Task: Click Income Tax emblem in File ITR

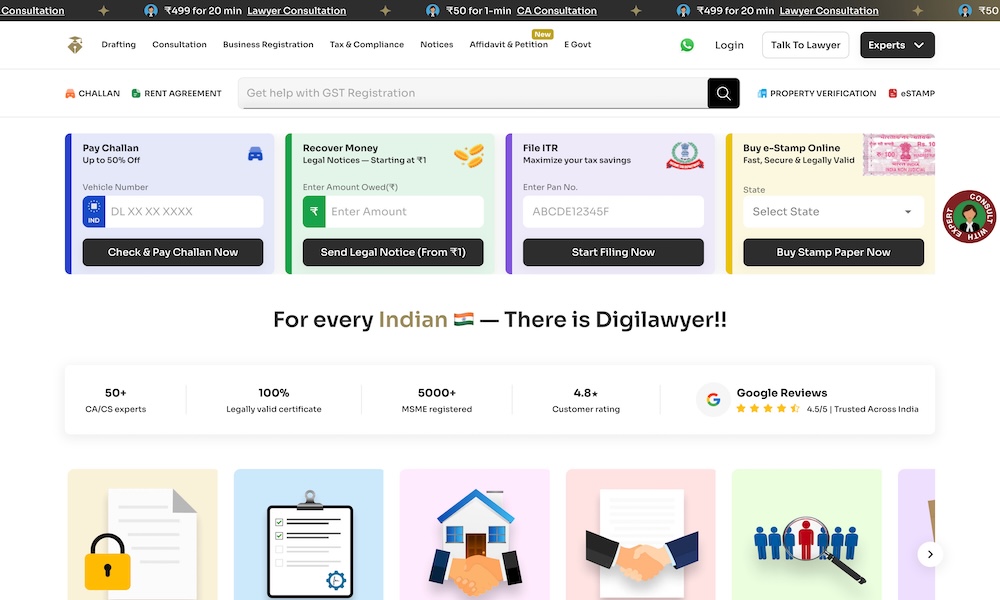Action: [x=685, y=155]
